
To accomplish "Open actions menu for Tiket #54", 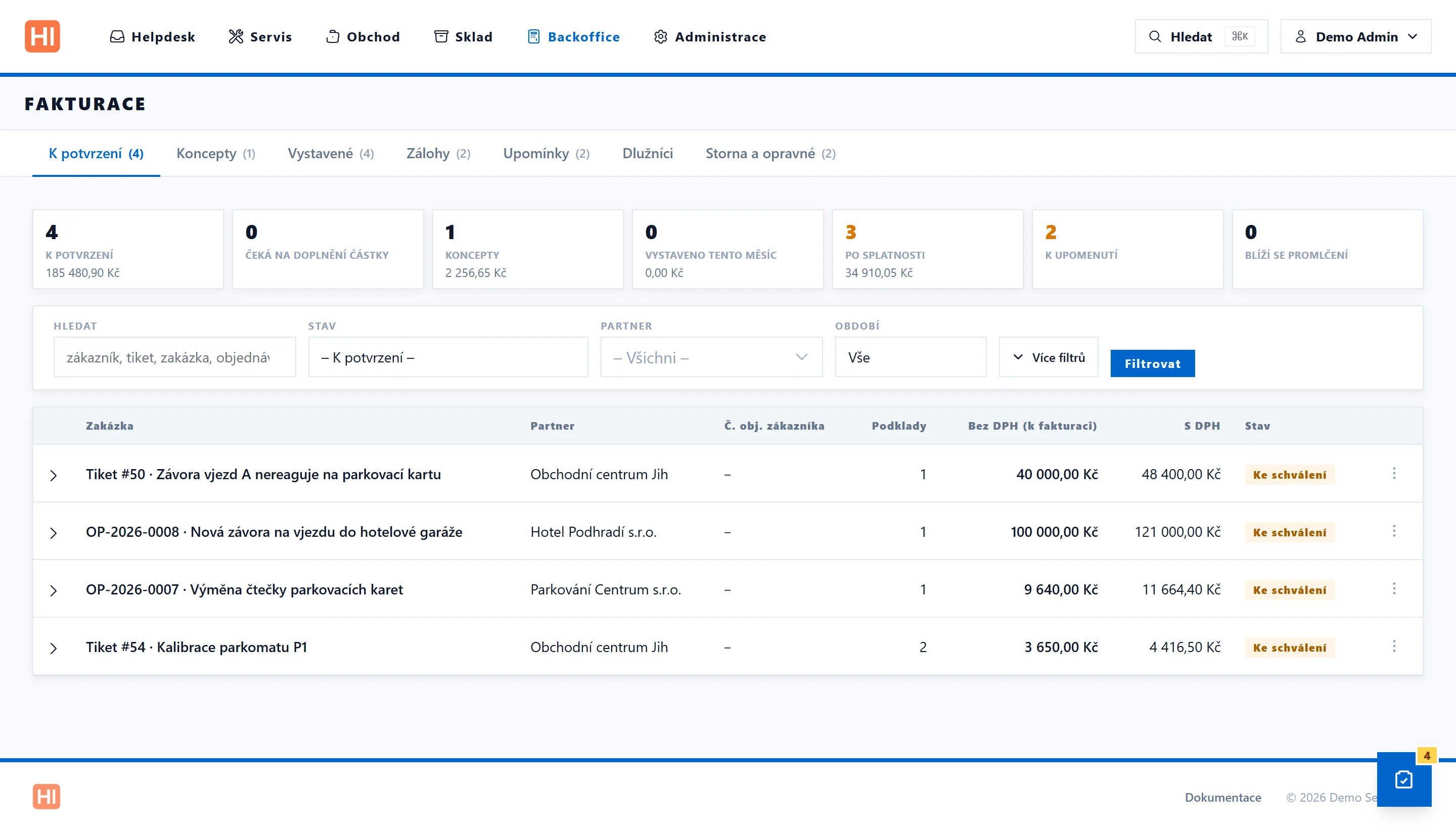I will pos(1394,647).
